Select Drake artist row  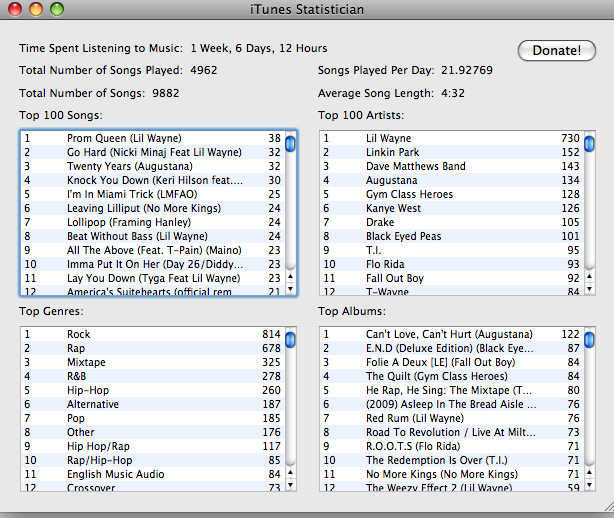(x=452, y=222)
